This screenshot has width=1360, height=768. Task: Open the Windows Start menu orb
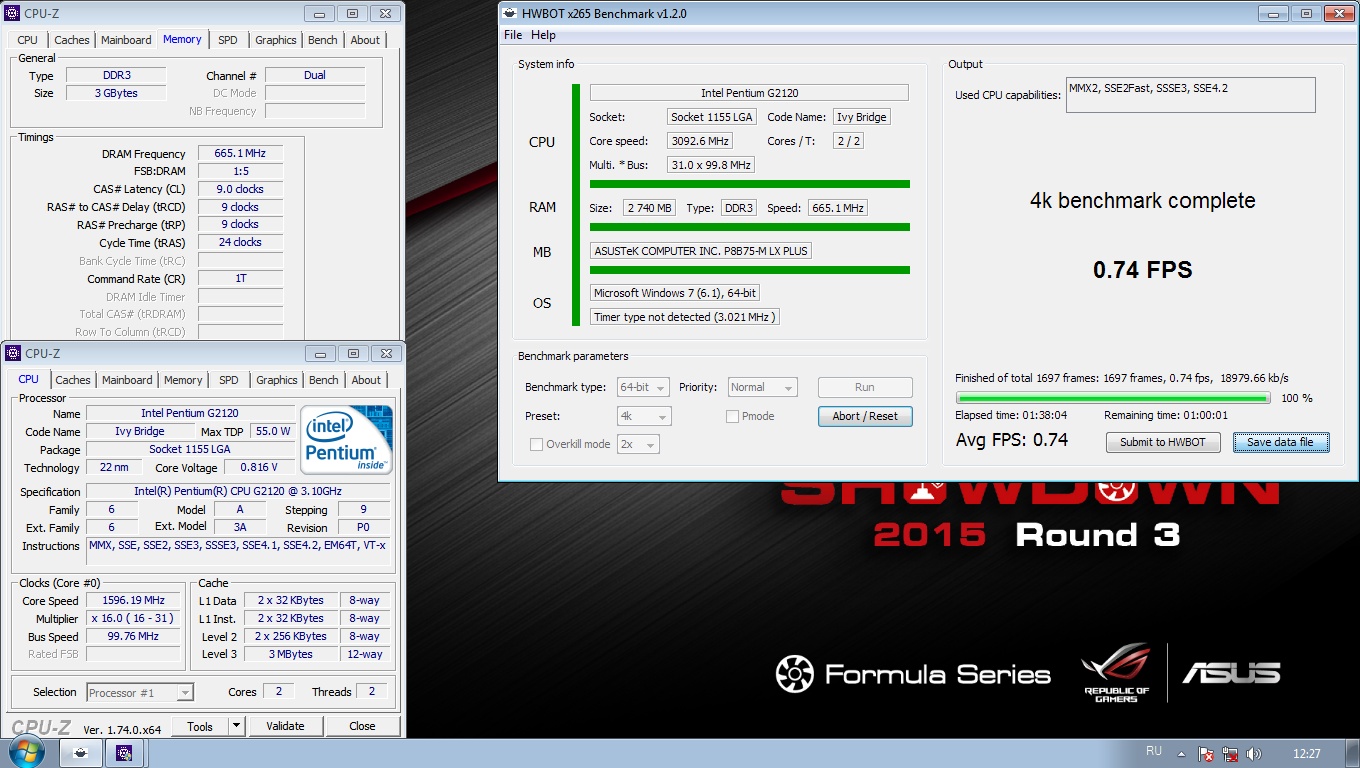(25, 753)
